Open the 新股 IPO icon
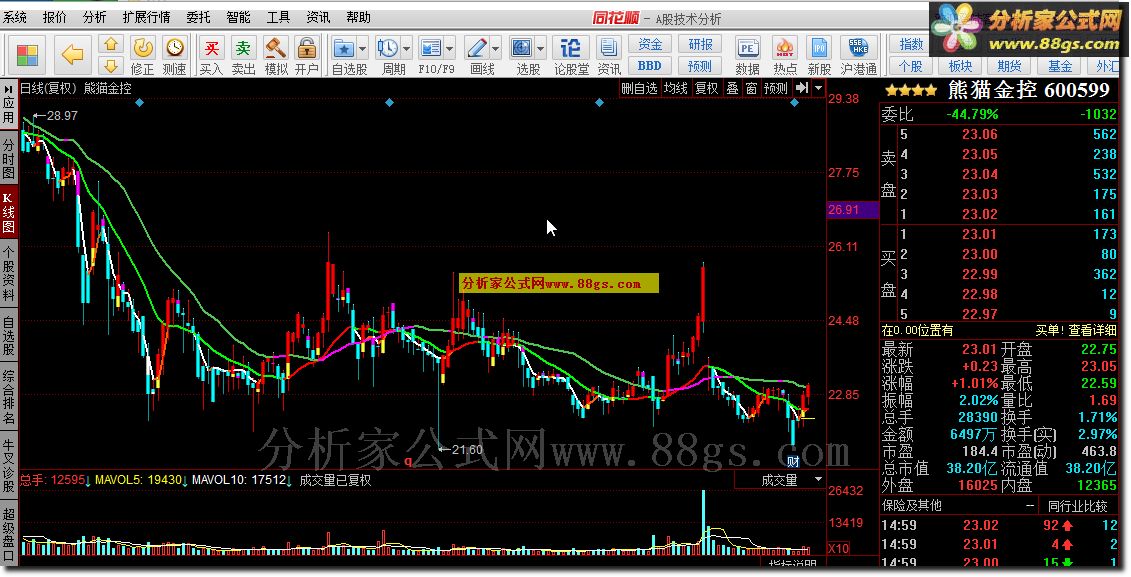The image size is (1131, 577). coord(819,48)
